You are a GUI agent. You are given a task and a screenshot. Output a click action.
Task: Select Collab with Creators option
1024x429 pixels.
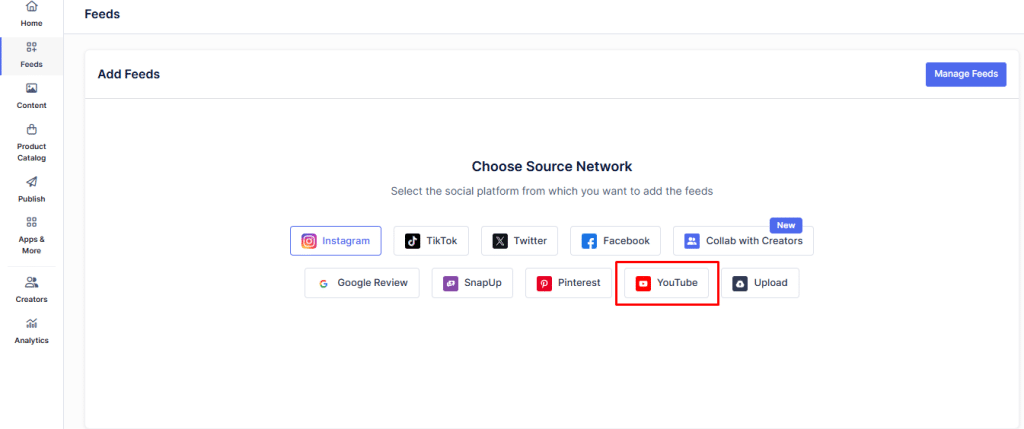tap(743, 241)
